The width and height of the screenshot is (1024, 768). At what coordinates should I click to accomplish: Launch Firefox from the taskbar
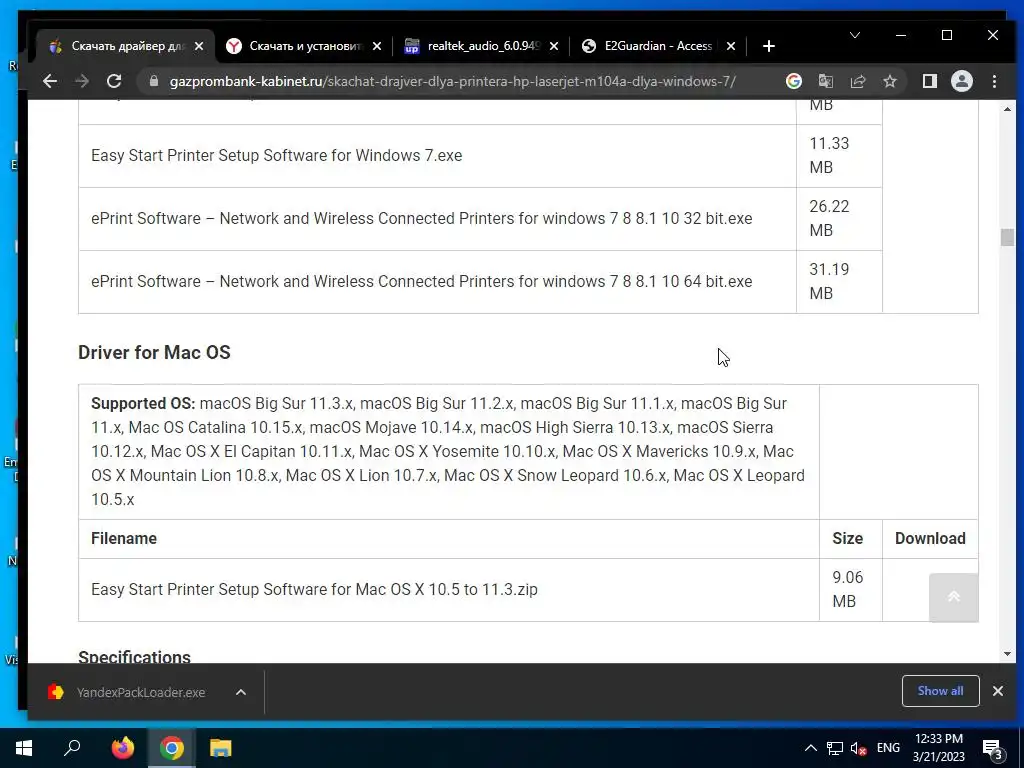122,748
